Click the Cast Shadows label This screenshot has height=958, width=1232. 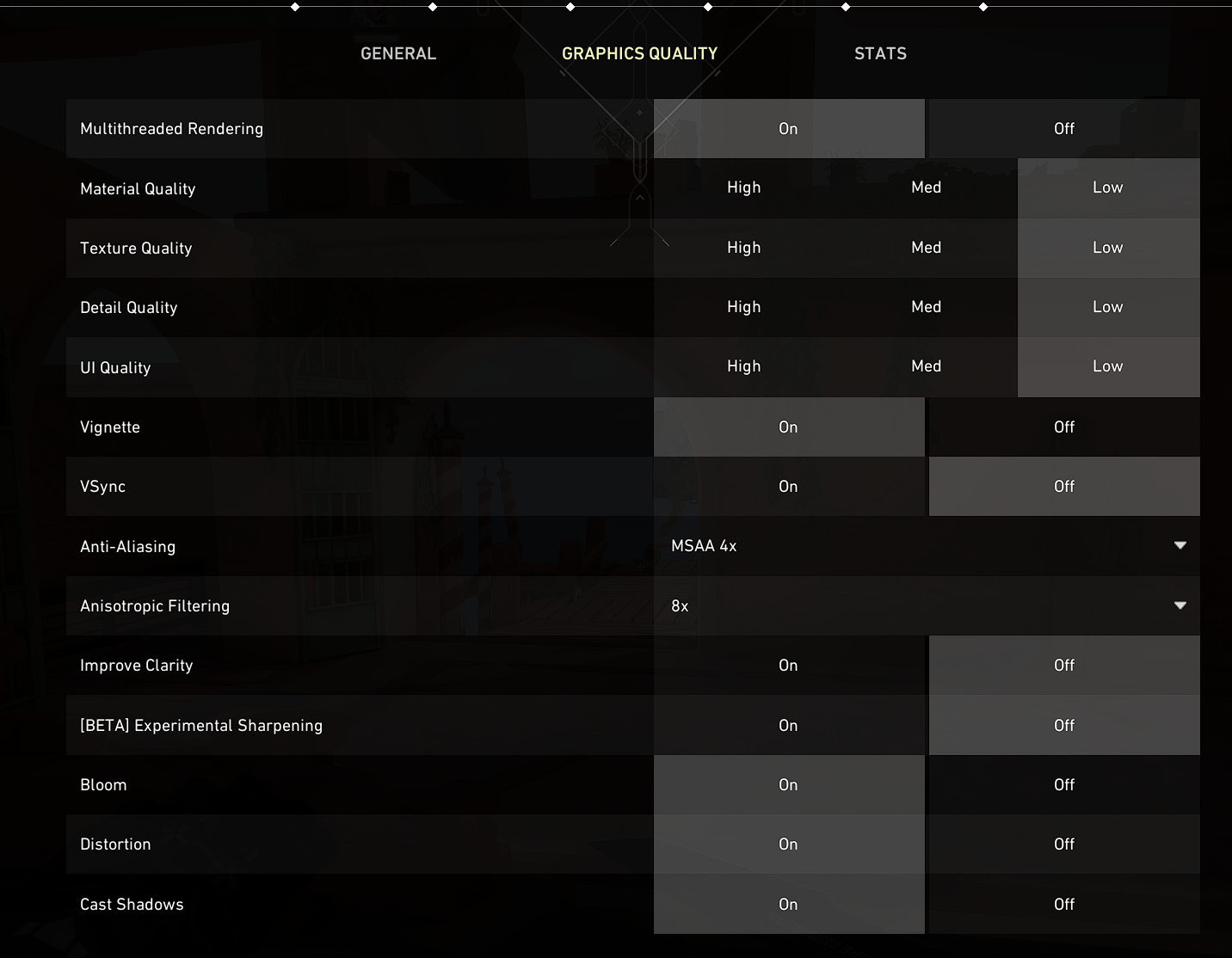(x=132, y=905)
